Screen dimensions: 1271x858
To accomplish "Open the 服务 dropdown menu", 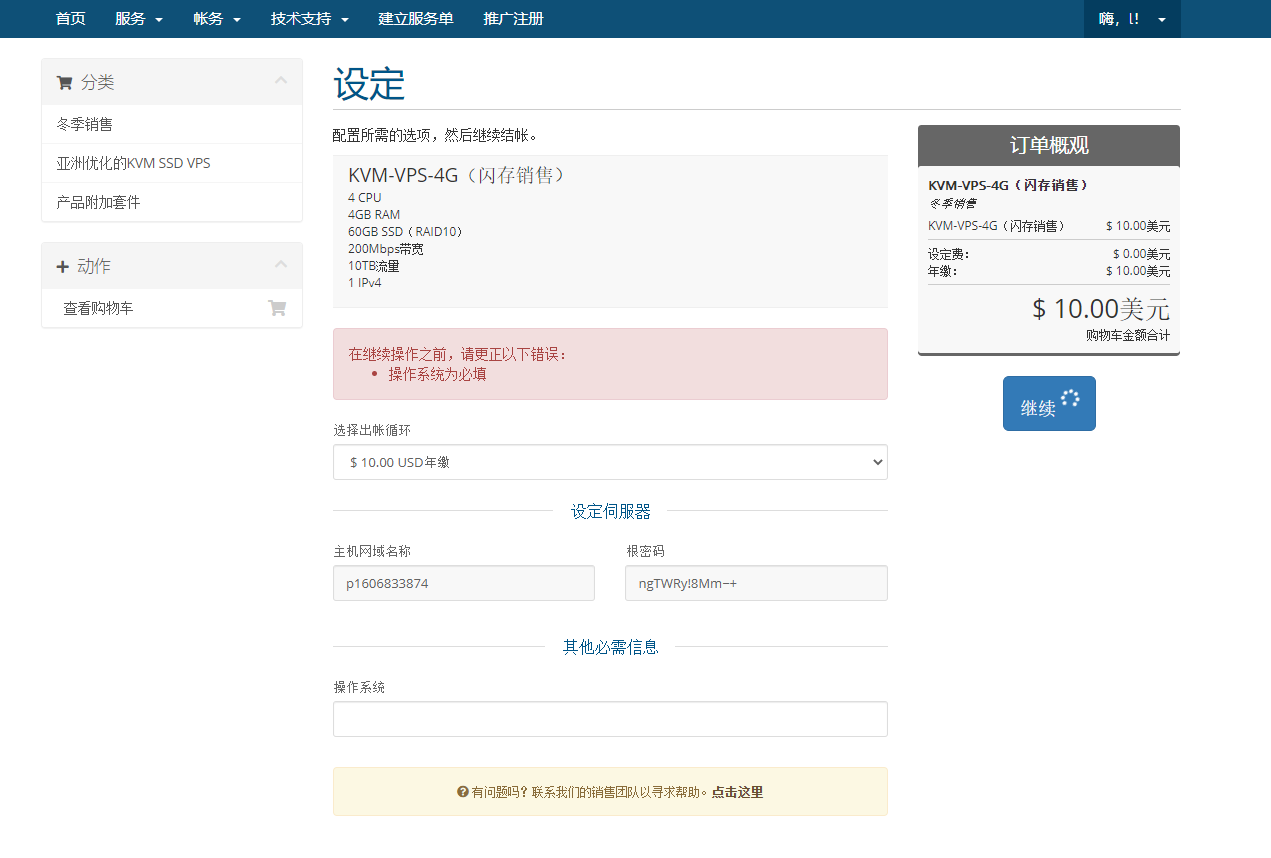I will pos(138,19).
